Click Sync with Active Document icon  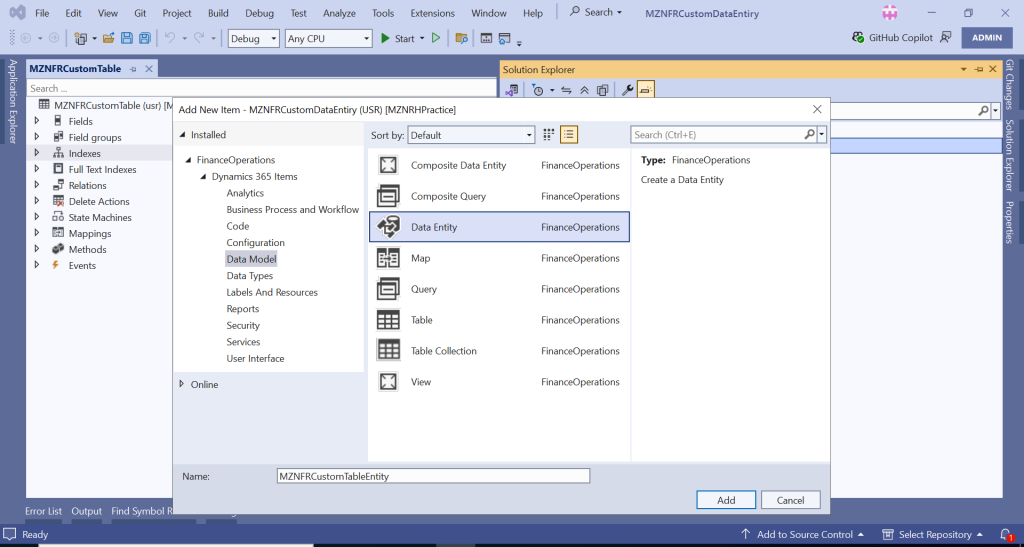click(x=566, y=90)
